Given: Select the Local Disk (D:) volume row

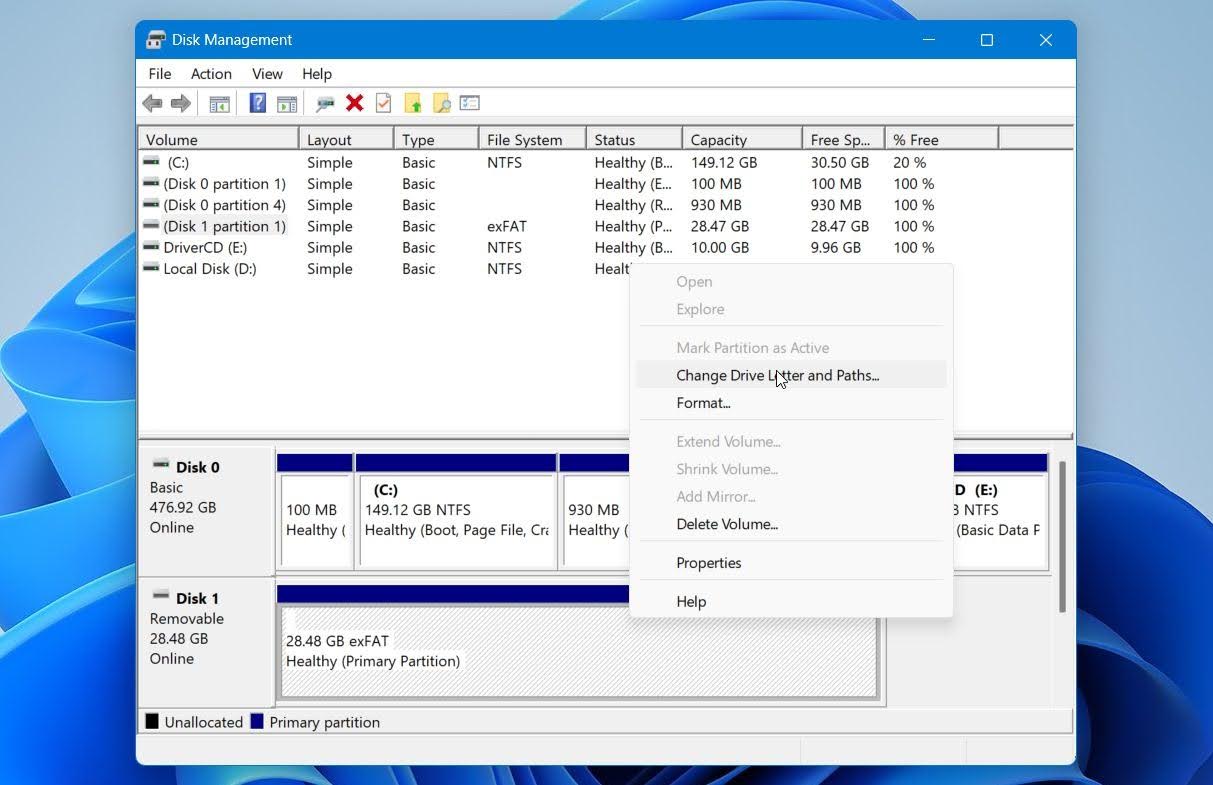Looking at the screenshot, I should point(384,268).
